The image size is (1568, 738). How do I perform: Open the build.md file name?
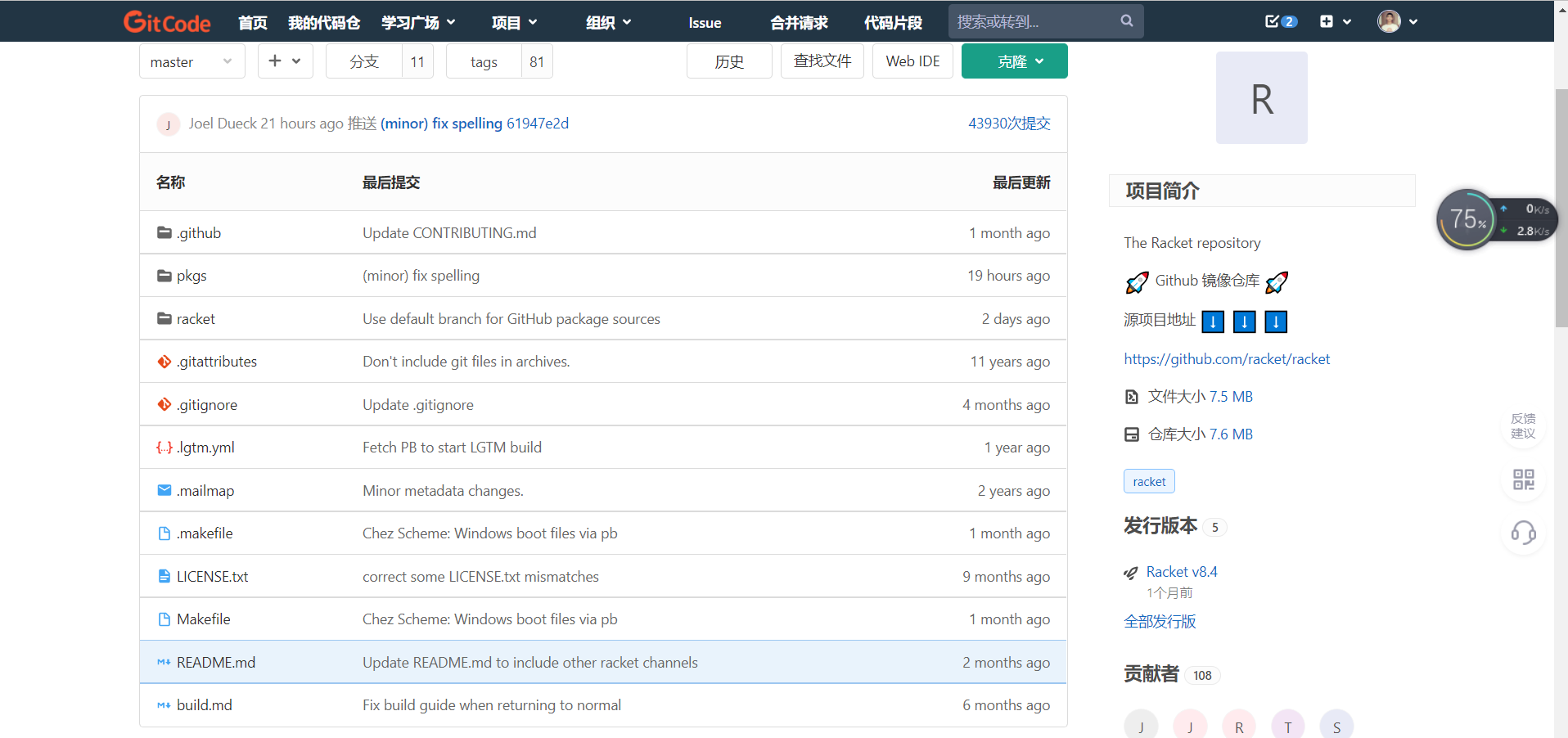(205, 705)
